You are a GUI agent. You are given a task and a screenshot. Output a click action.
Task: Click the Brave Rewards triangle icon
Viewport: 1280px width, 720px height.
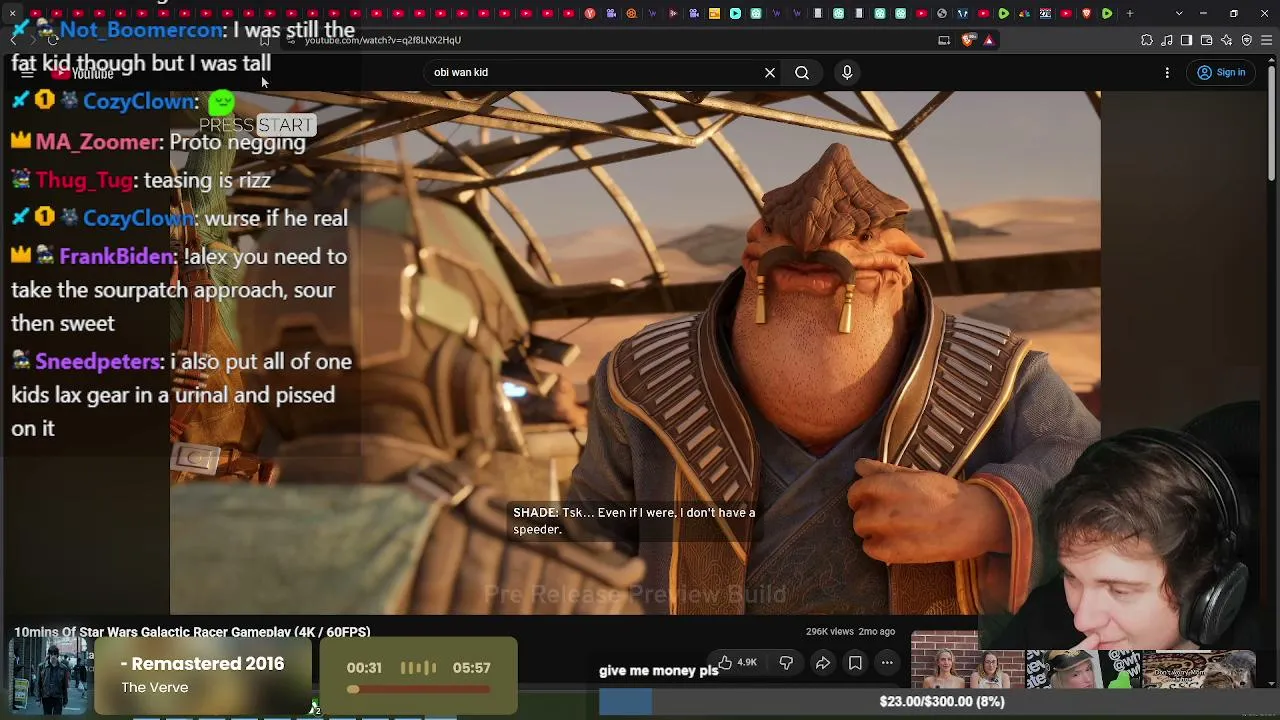click(x=989, y=40)
